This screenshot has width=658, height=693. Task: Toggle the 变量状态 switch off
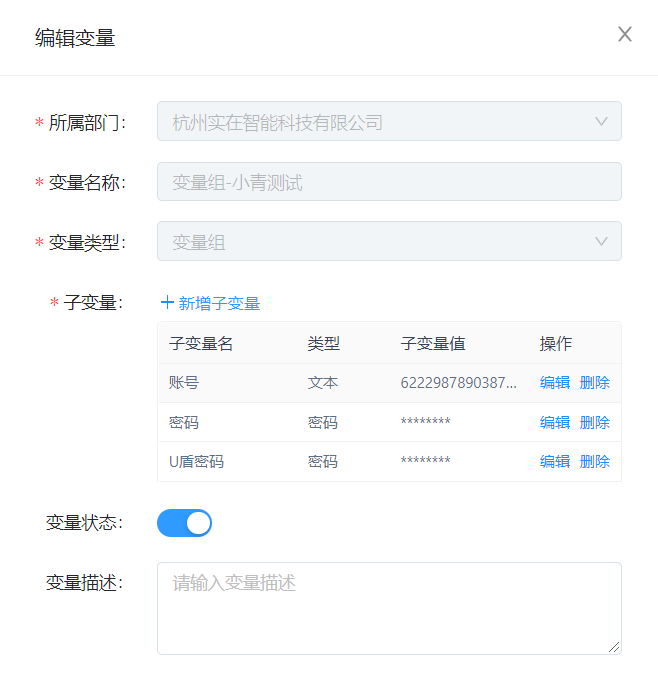(185, 523)
